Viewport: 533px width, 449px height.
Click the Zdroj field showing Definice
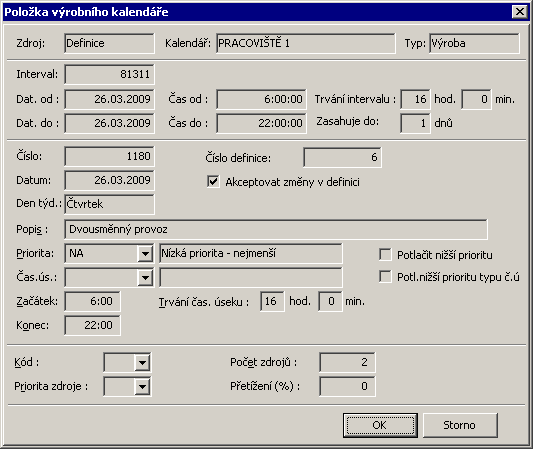tap(109, 43)
